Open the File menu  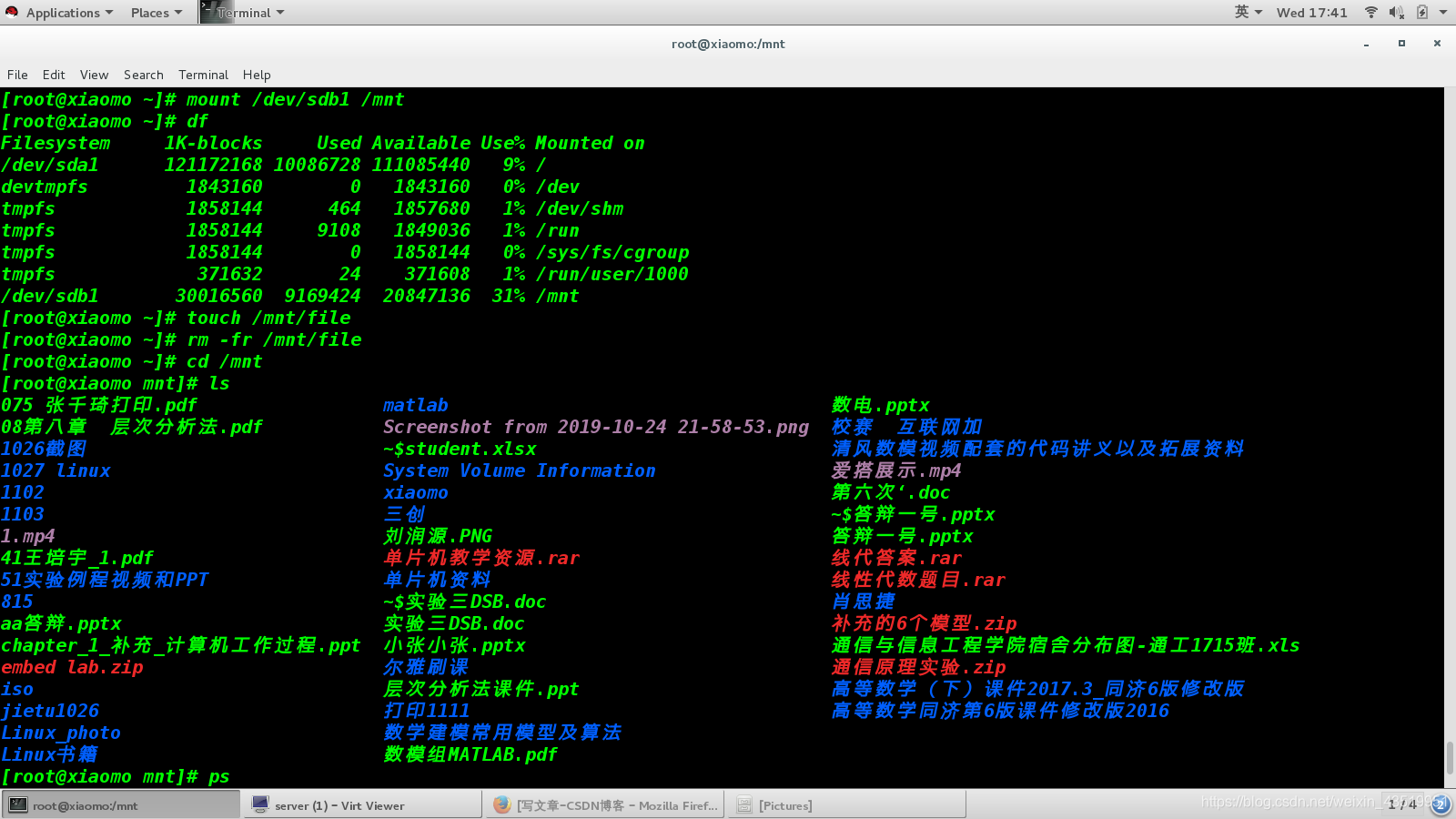coord(17,75)
